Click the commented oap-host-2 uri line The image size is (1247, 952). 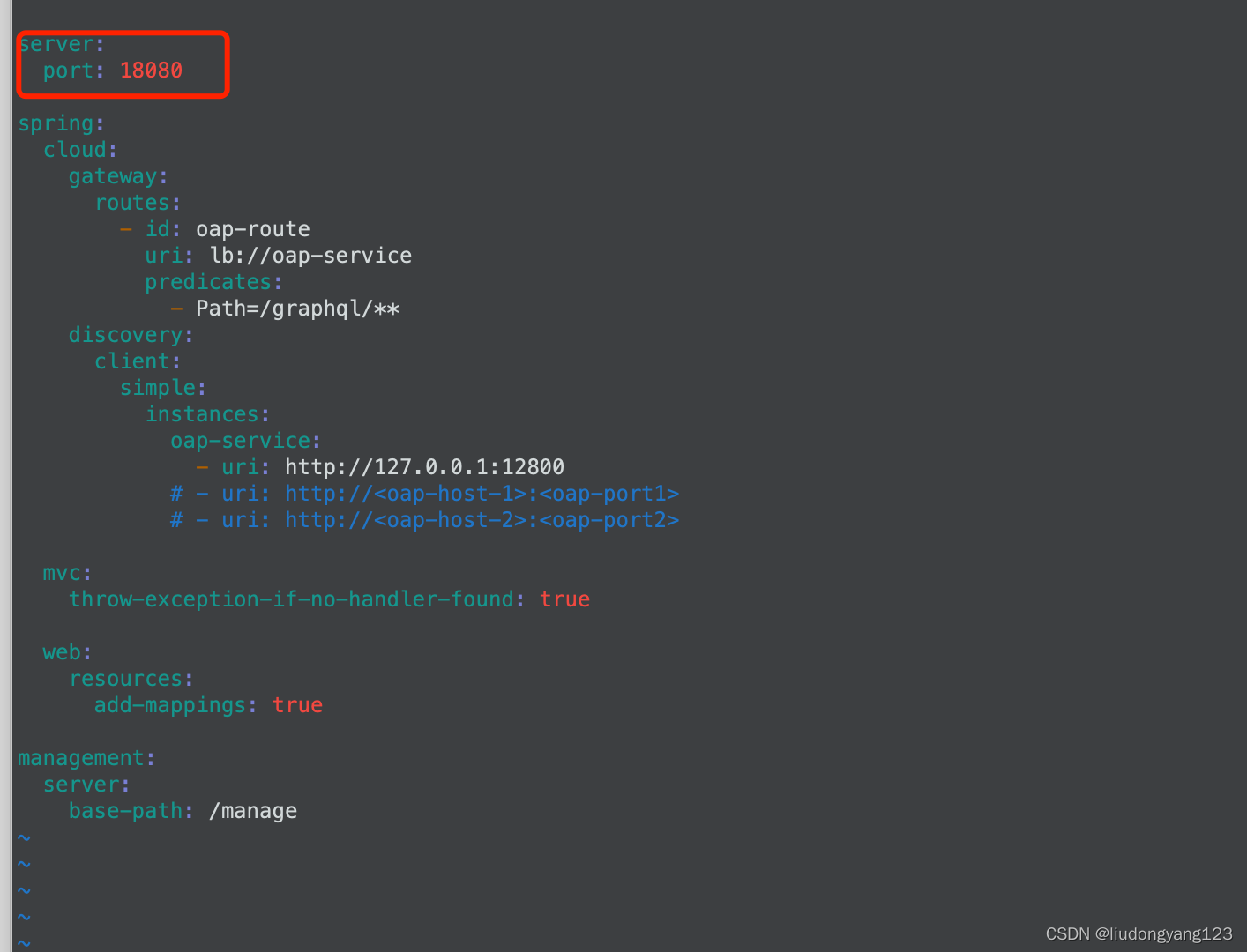(x=425, y=520)
